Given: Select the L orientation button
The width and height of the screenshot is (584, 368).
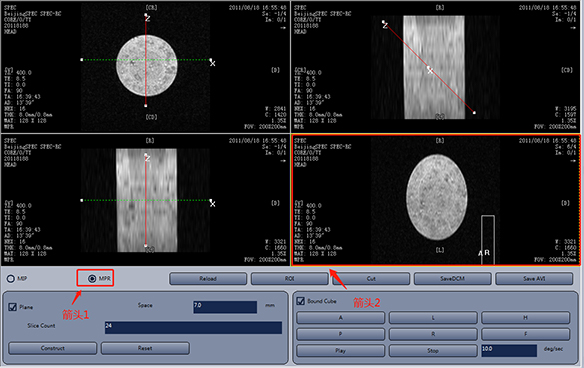Looking at the screenshot, I should (433, 318).
